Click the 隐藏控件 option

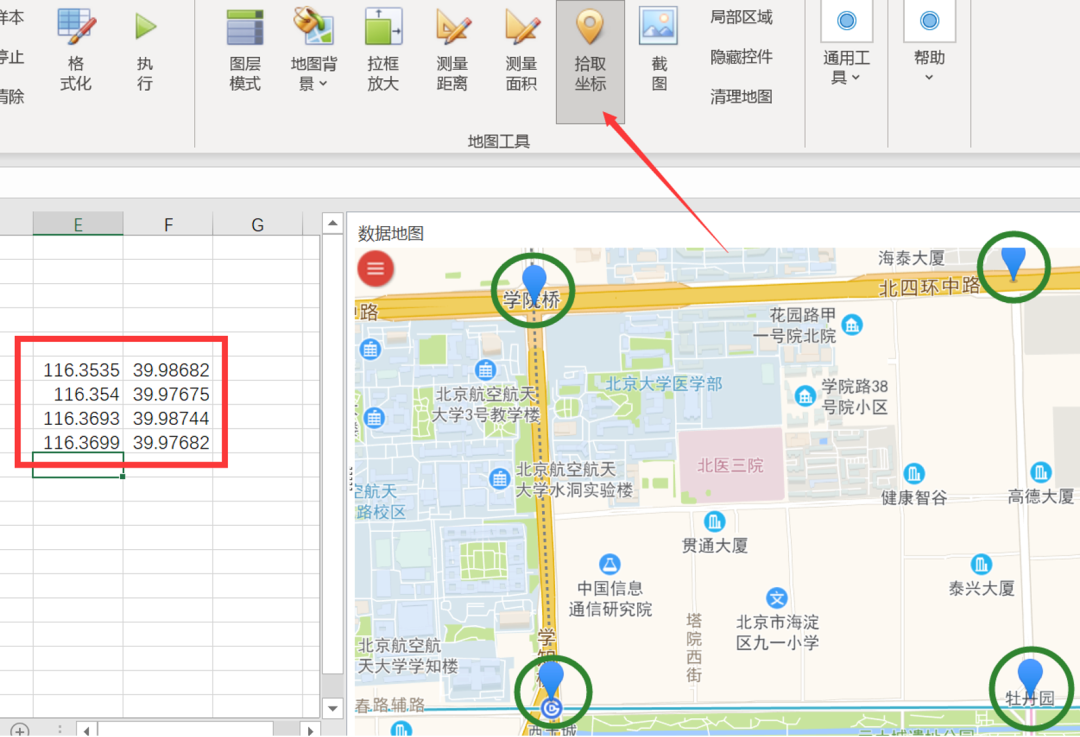click(741, 56)
